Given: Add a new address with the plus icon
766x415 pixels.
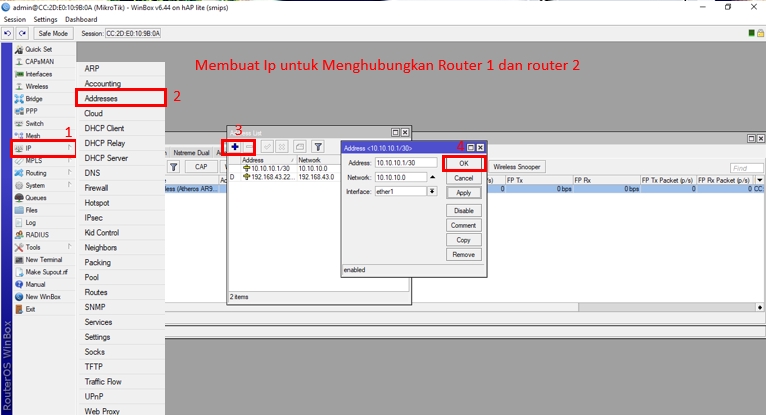Looking at the screenshot, I should pos(235,146).
